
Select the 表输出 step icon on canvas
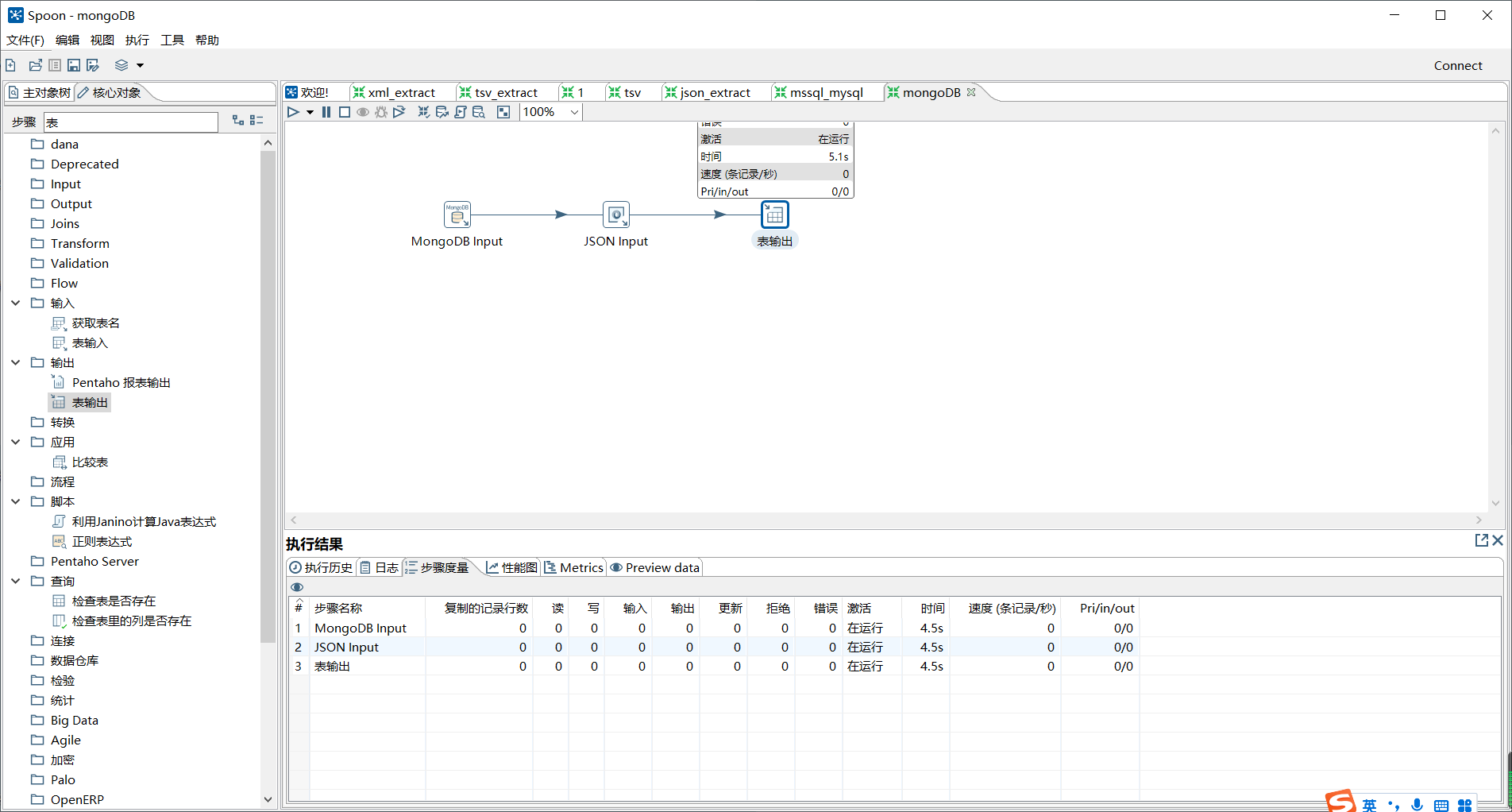pos(775,215)
